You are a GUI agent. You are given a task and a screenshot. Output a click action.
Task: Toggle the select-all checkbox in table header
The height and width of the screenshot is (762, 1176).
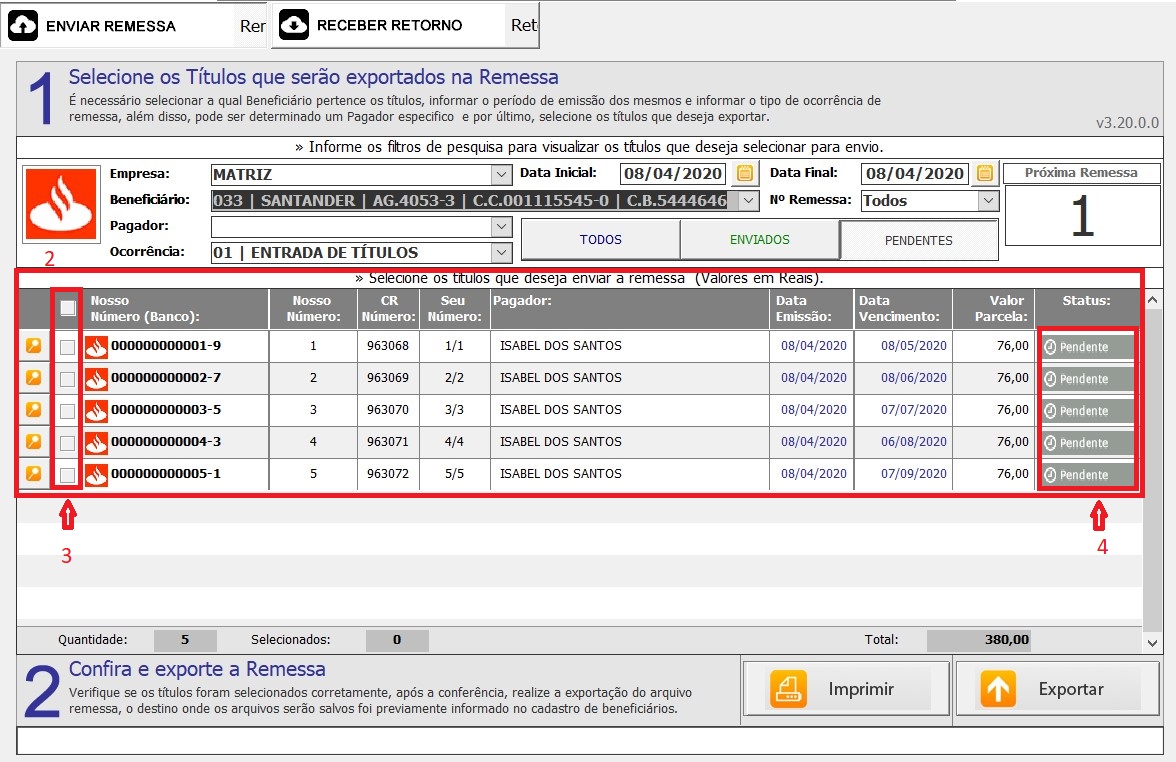click(68, 308)
